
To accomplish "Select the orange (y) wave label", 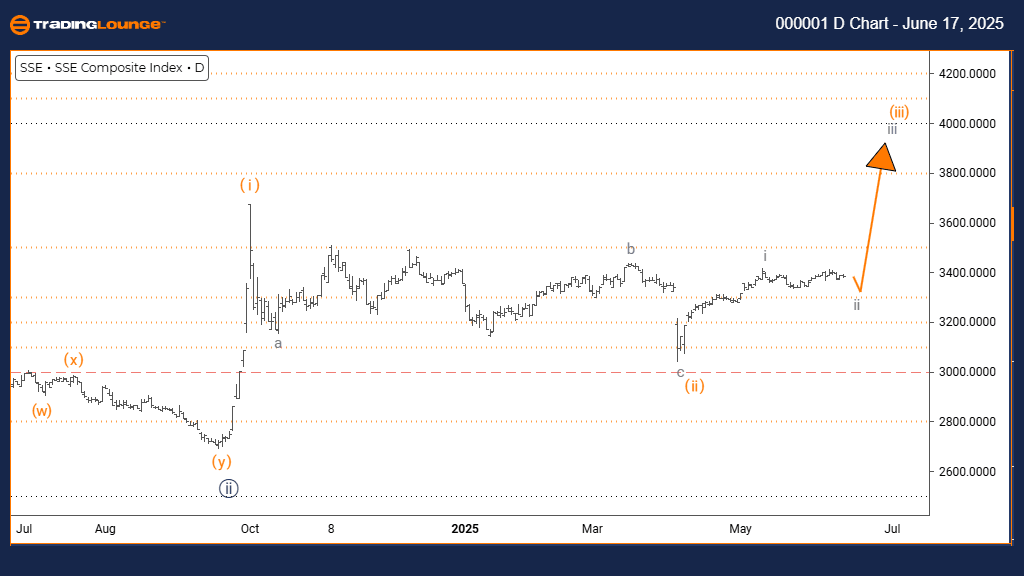I will click(x=222, y=461).
